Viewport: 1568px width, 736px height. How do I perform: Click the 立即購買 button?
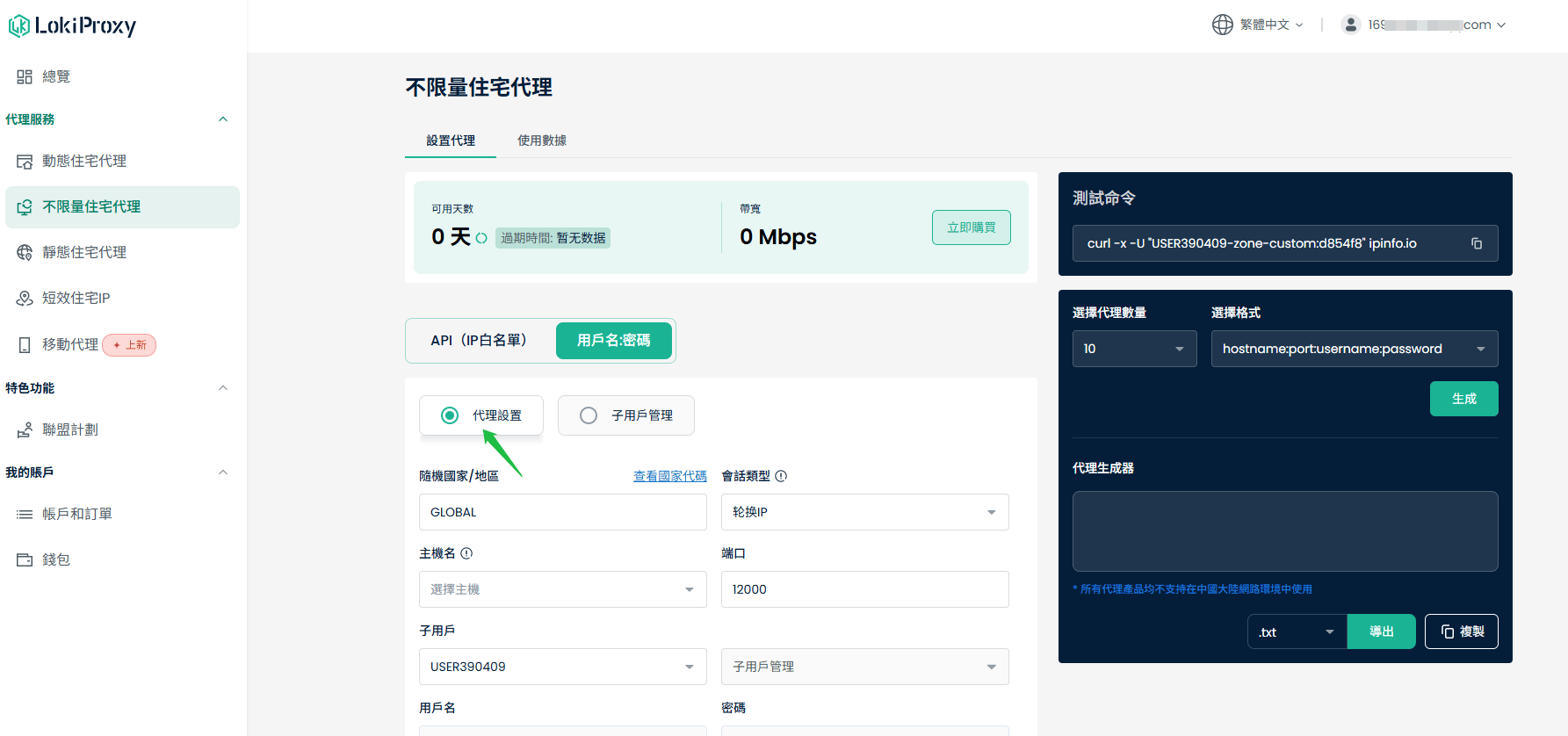click(972, 227)
